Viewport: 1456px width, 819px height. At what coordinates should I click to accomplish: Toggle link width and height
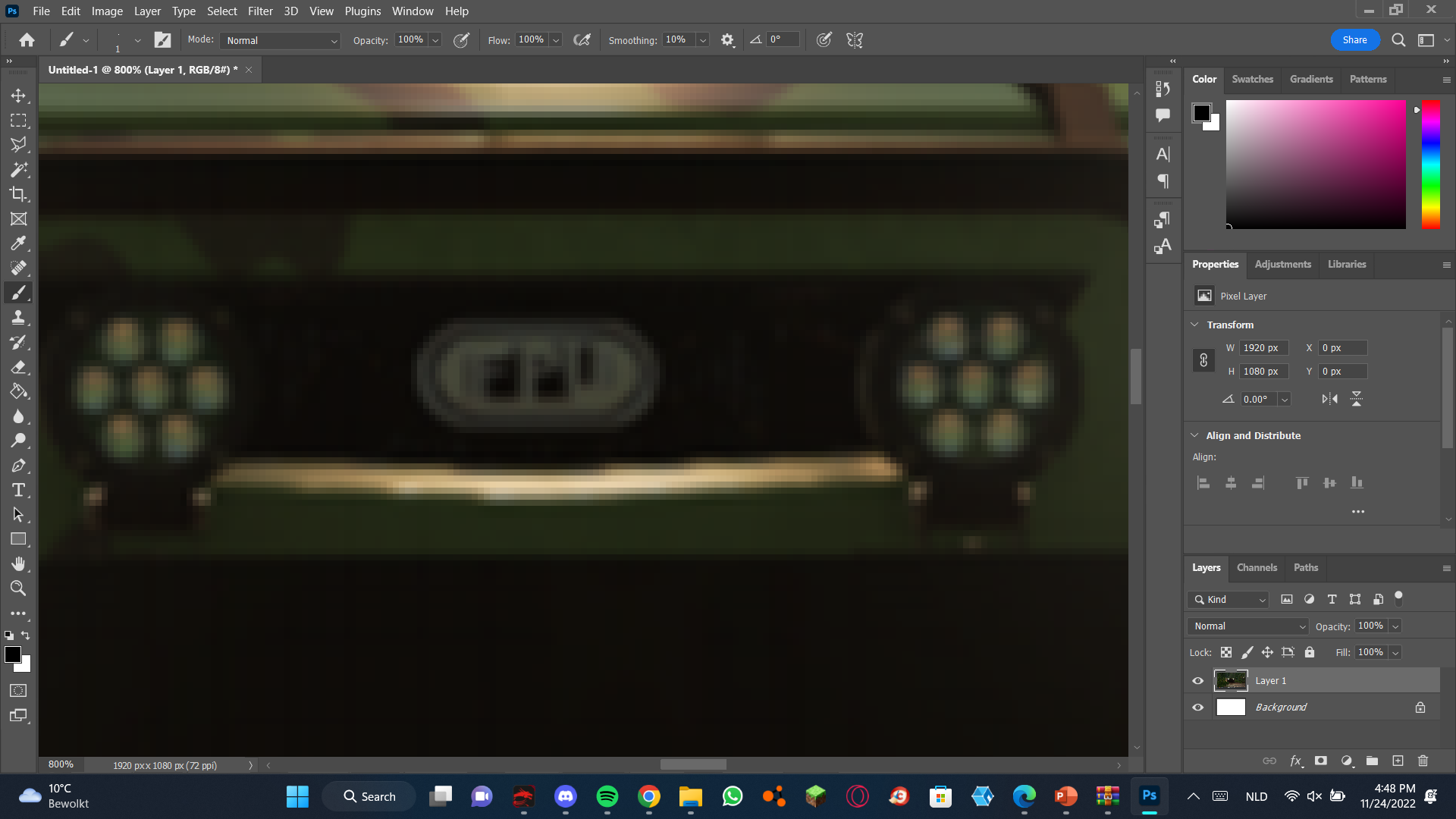point(1203,360)
